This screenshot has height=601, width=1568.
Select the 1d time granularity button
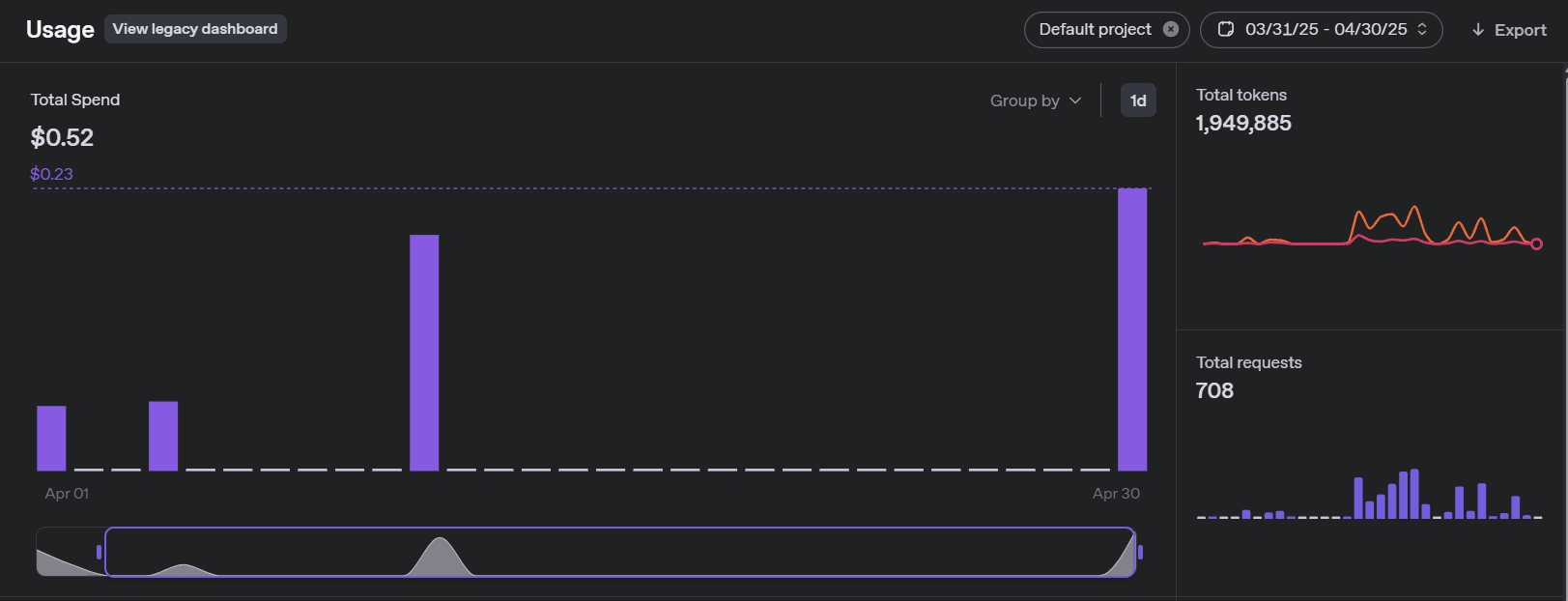[x=1138, y=100]
